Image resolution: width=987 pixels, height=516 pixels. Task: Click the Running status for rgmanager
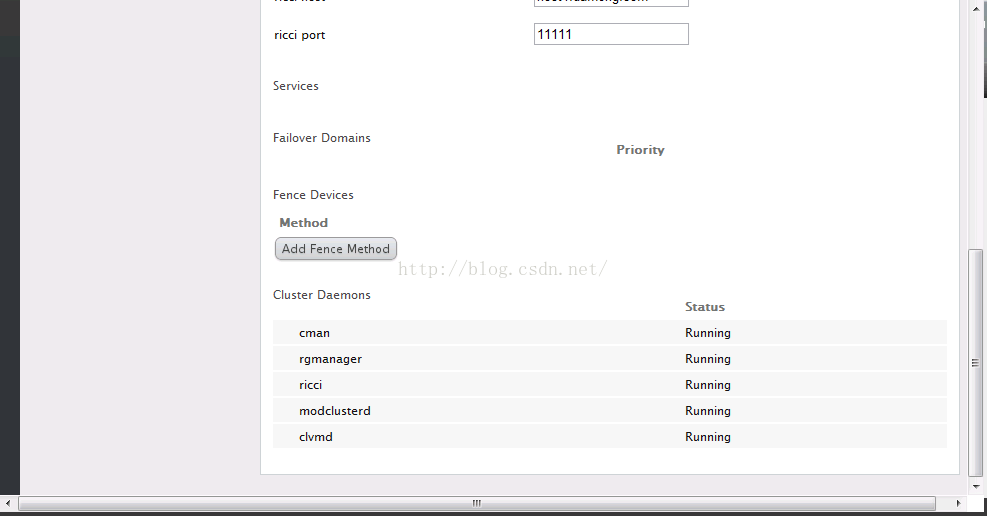point(708,359)
